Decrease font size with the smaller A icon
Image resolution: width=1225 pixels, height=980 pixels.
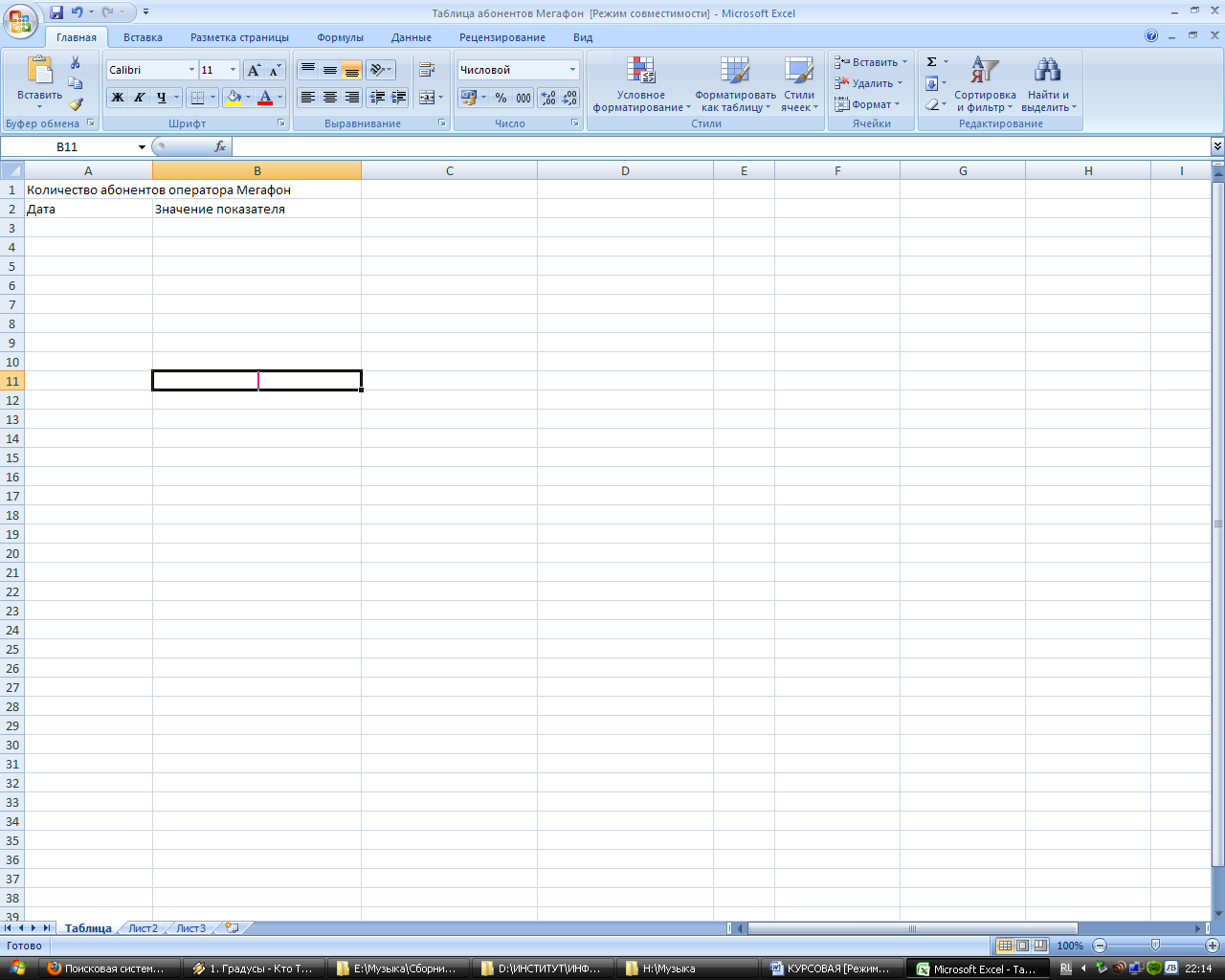pos(275,70)
